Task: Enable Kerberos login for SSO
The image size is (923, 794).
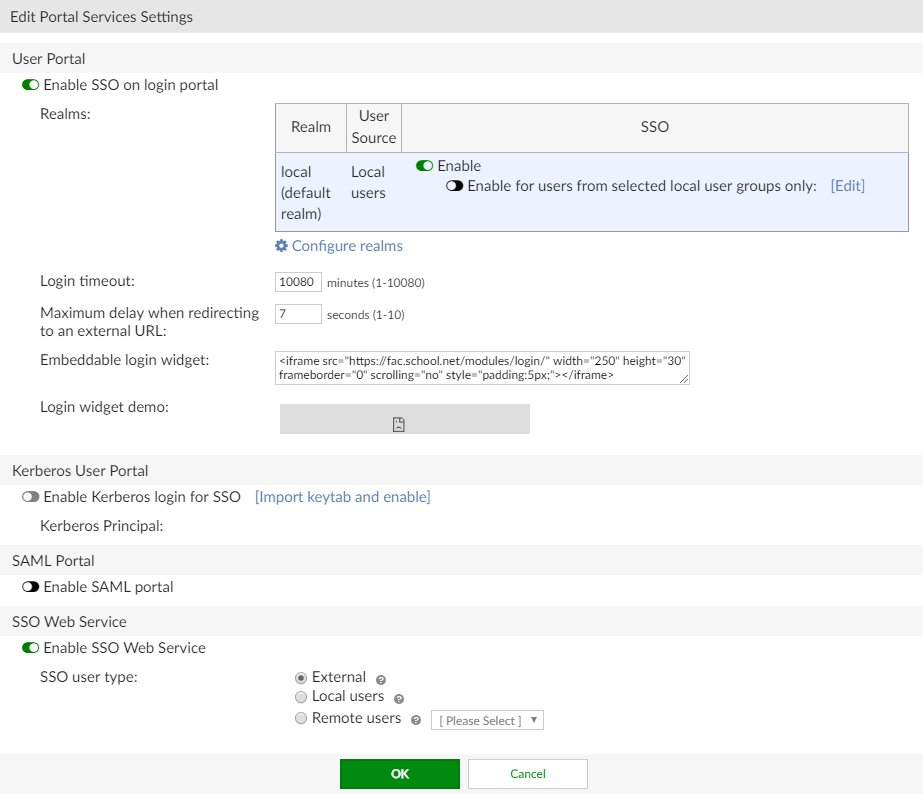Action: pyautogui.click(x=30, y=495)
